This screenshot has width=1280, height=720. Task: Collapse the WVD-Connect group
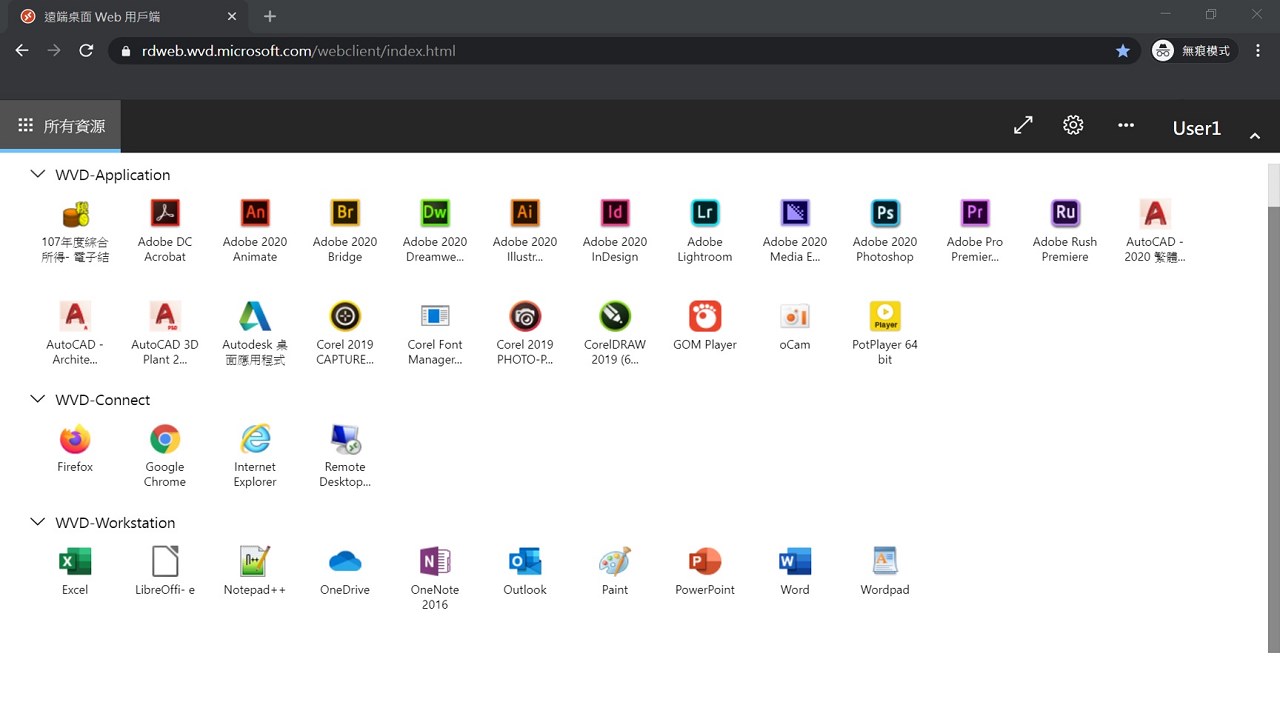pyautogui.click(x=38, y=399)
